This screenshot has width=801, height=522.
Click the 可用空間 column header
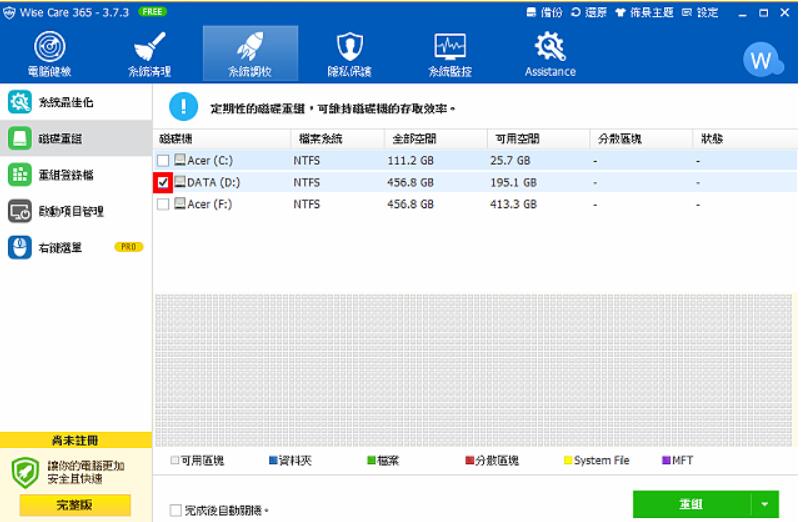(538, 138)
